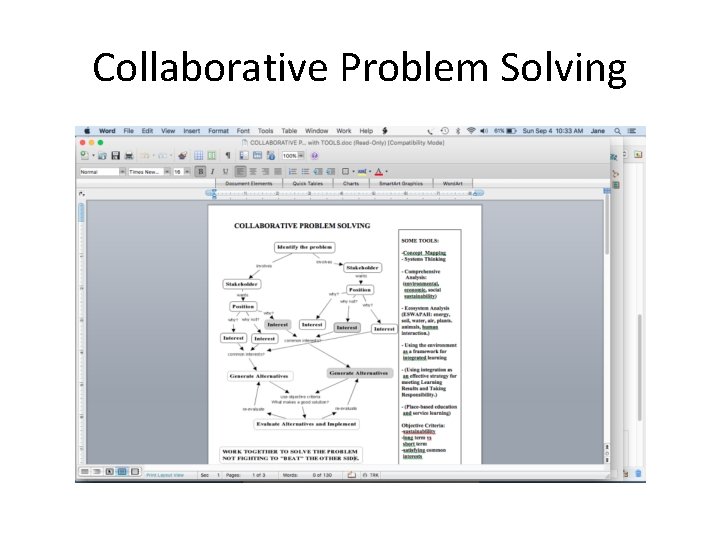Click the Borders icon
Viewport: 720px width, 540px height.
pyautogui.click(x=345, y=172)
